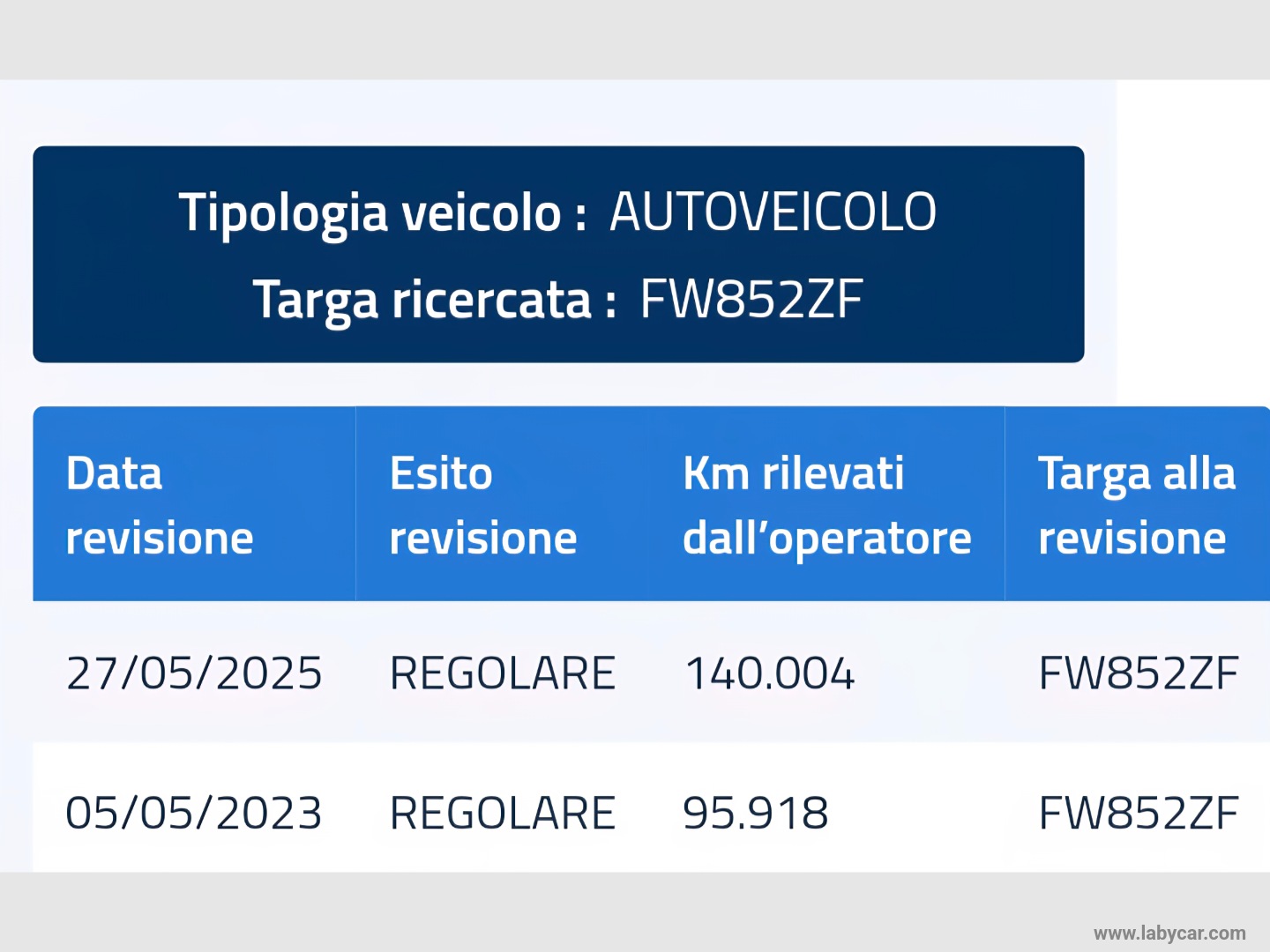Select the 140.004 km reading
The width and height of the screenshot is (1270, 952).
[x=770, y=673]
